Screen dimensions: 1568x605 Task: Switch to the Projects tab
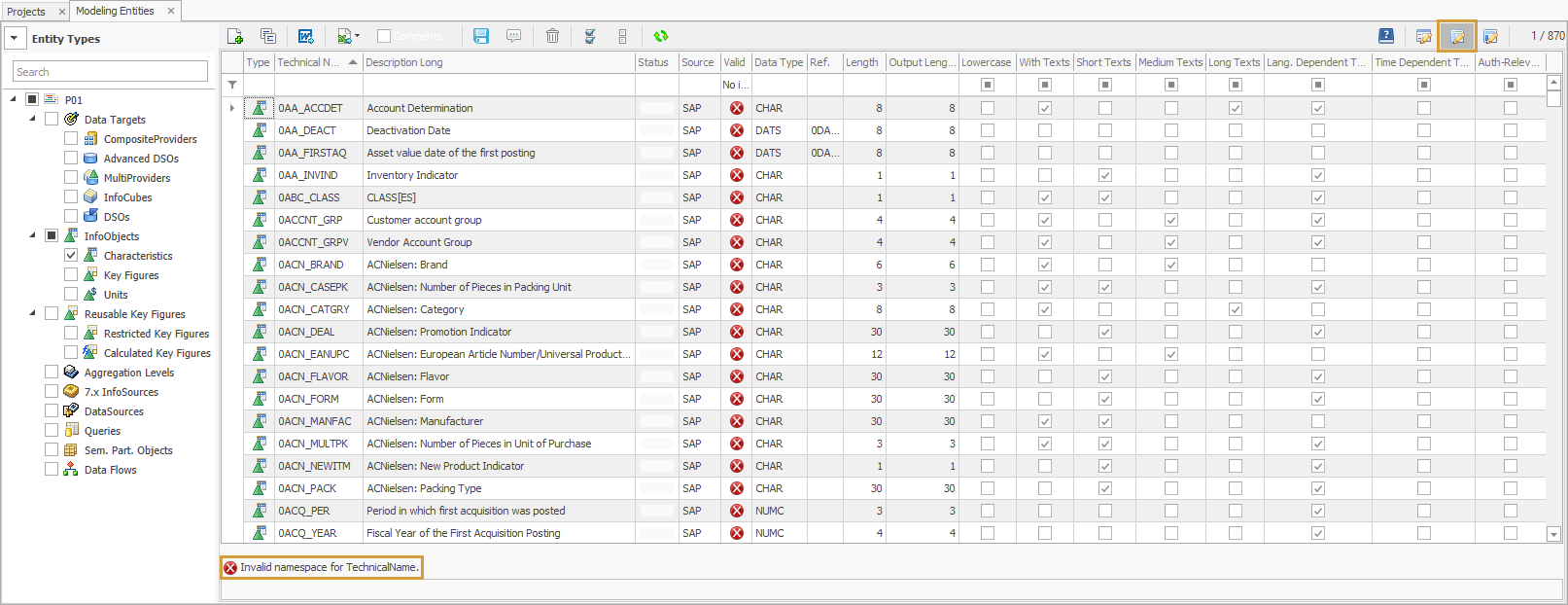tap(27, 12)
